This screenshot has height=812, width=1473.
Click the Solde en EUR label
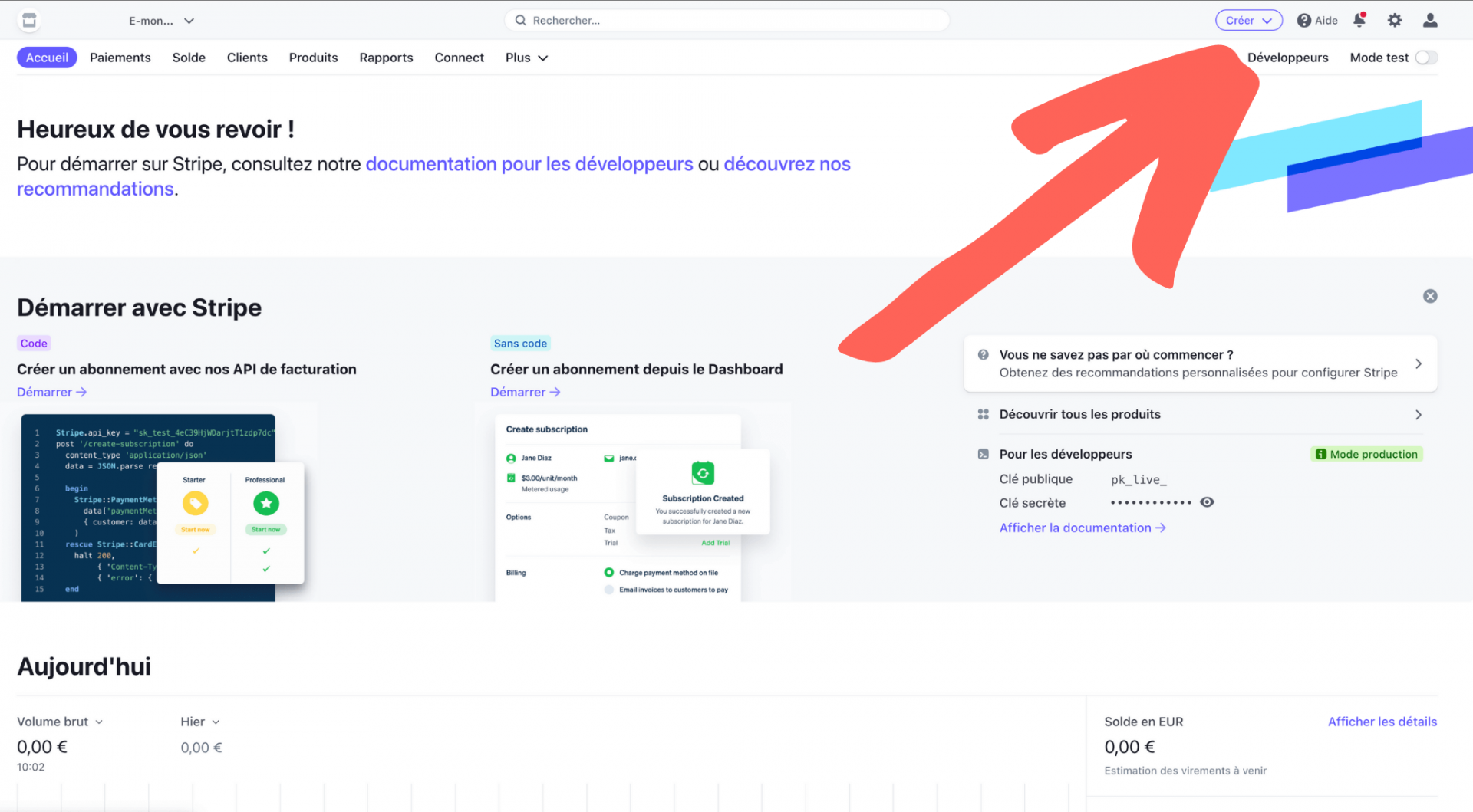[x=1144, y=722]
